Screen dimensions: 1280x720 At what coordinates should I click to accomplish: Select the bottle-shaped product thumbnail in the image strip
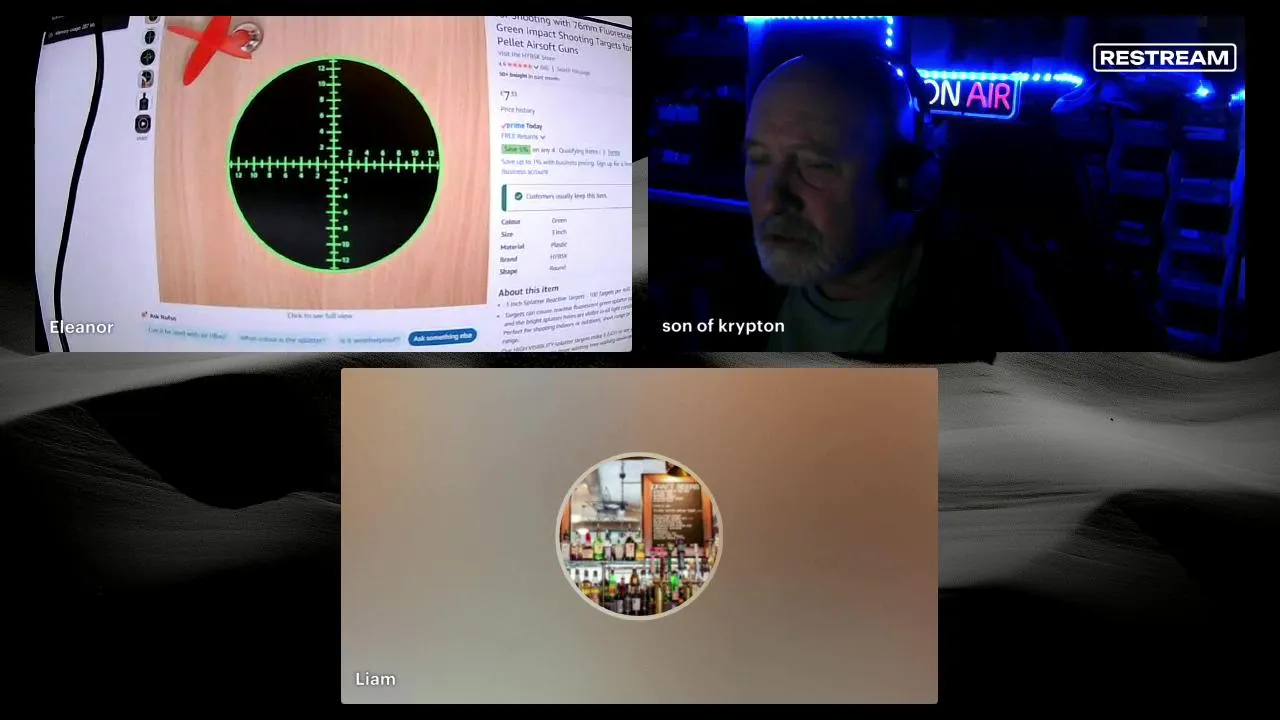point(143,102)
